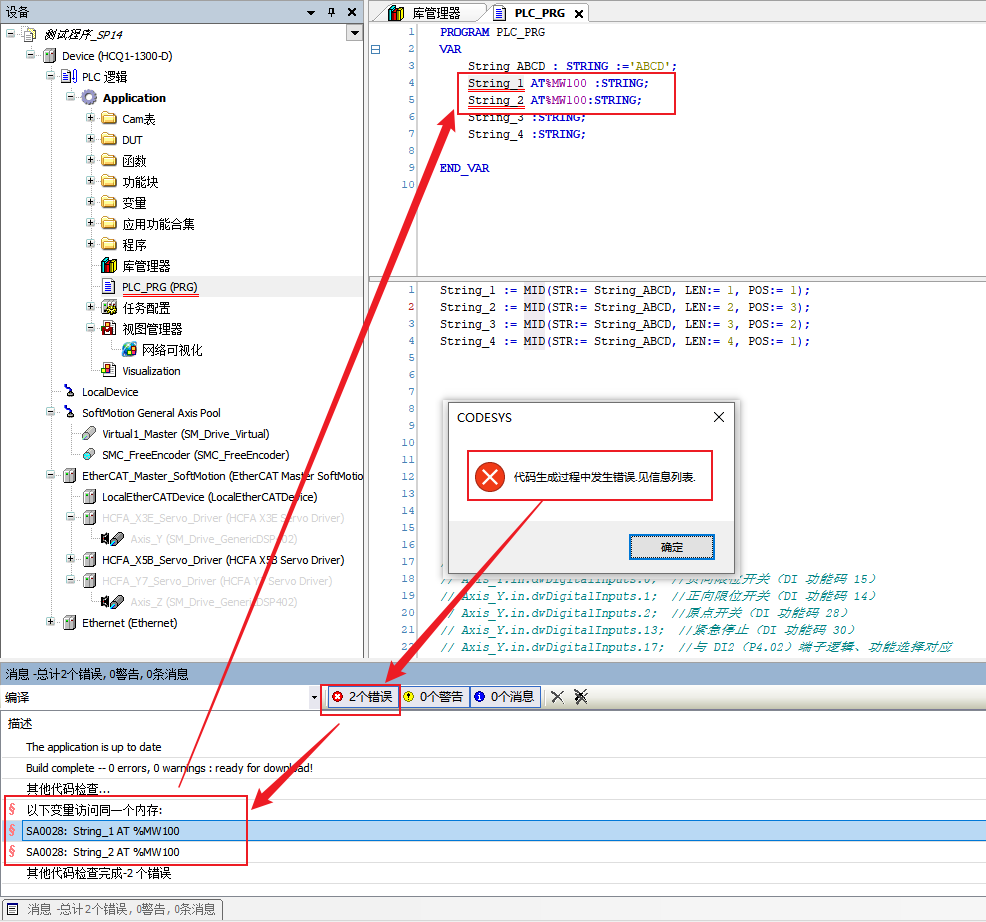The width and height of the screenshot is (986, 922).
Task: Toggle the 0个消息 message filter
Action: pyautogui.click(x=504, y=697)
